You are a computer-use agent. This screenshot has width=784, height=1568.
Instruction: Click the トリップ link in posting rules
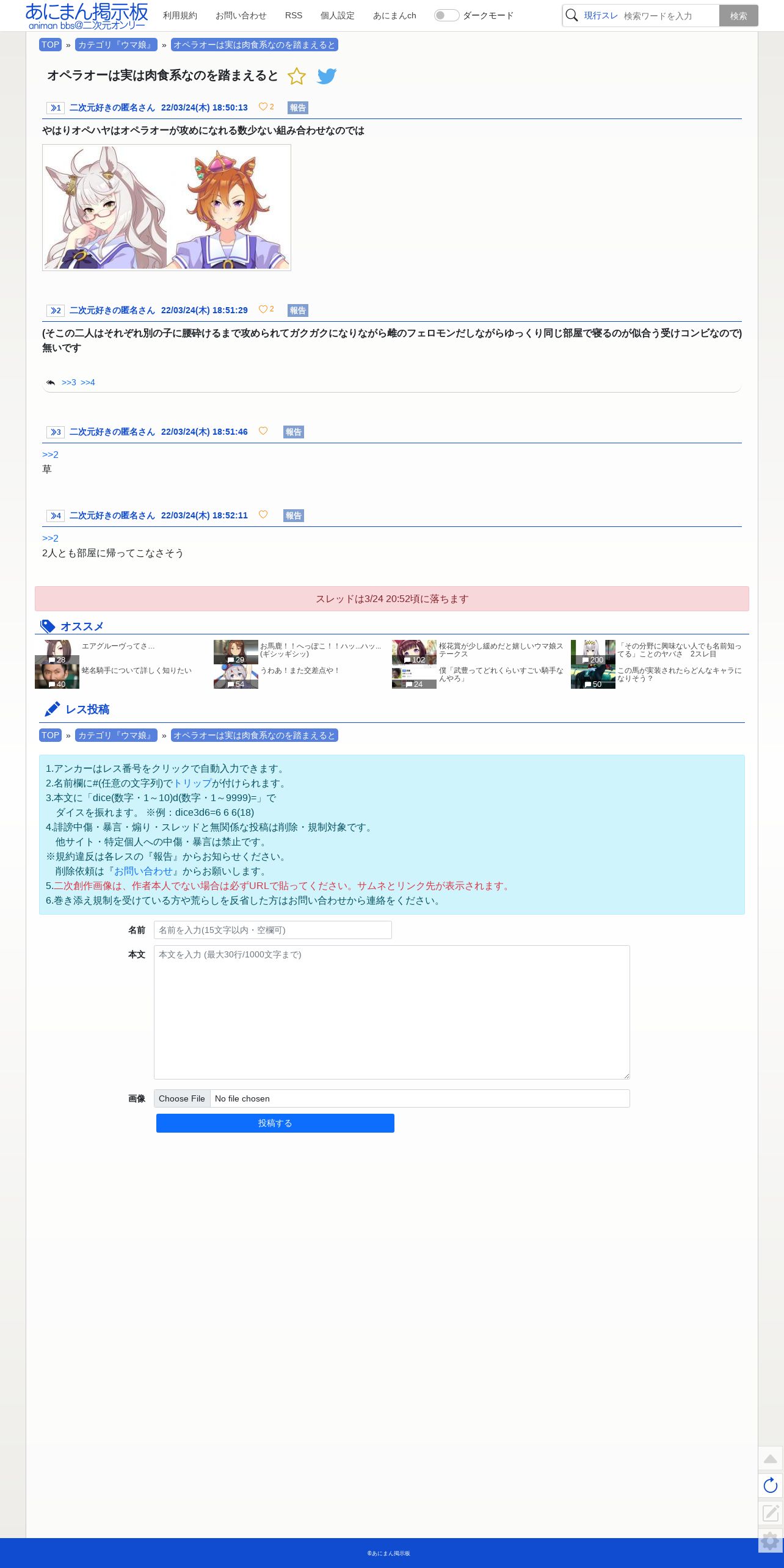(x=192, y=783)
